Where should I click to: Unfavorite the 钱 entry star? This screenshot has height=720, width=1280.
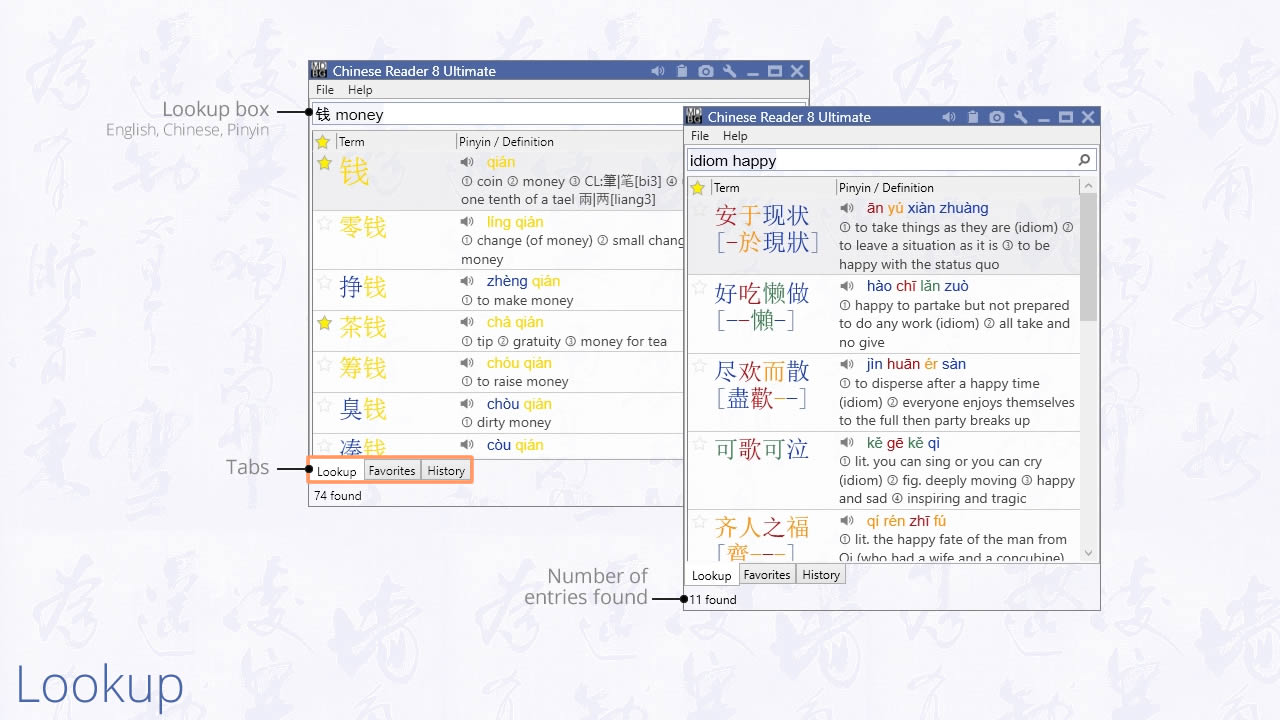click(x=324, y=163)
